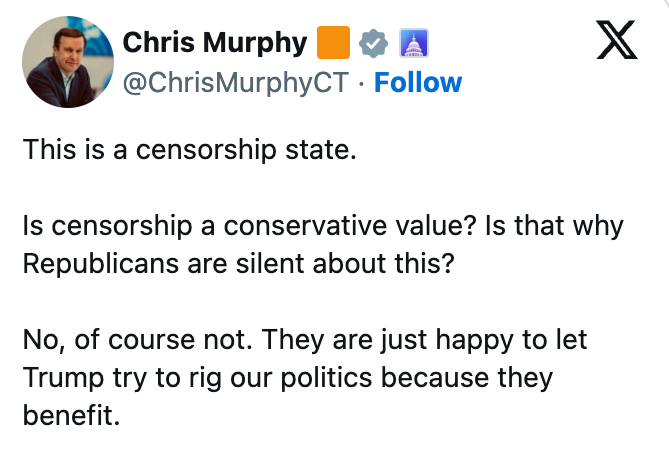Open the @ChrisMurphyCT handle link

(236, 82)
